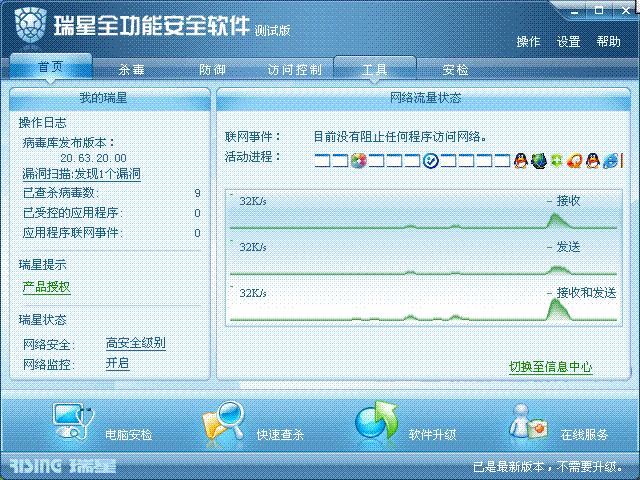Image resolution: width=640 pixels, height=480 pixels.
Task: Click the 发送 traffic graph
Action: click(x=424, y=258)
